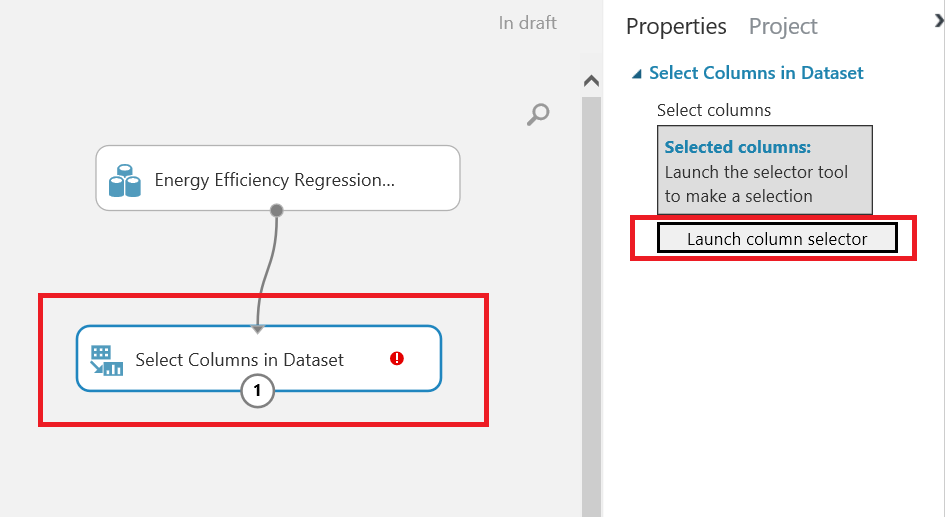Screen dimensions: 945x517
Task: Select the Select Columns in Dataset module
Action: coord(240,359)
